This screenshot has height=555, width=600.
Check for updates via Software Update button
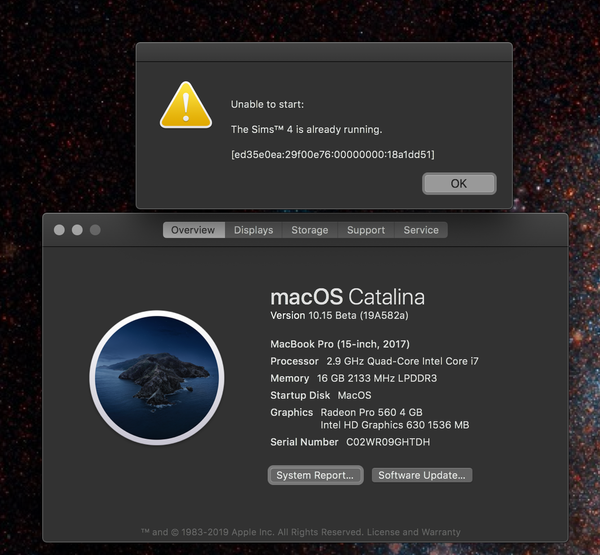point(421,475)
